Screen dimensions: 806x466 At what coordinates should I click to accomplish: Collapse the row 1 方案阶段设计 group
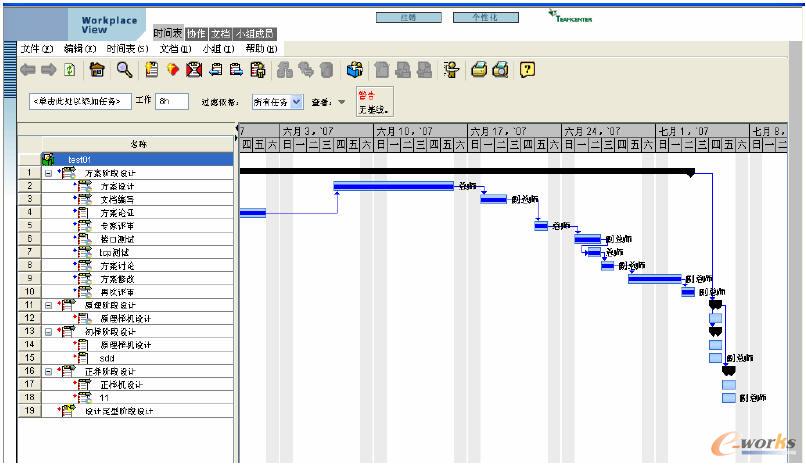point(48,173)
